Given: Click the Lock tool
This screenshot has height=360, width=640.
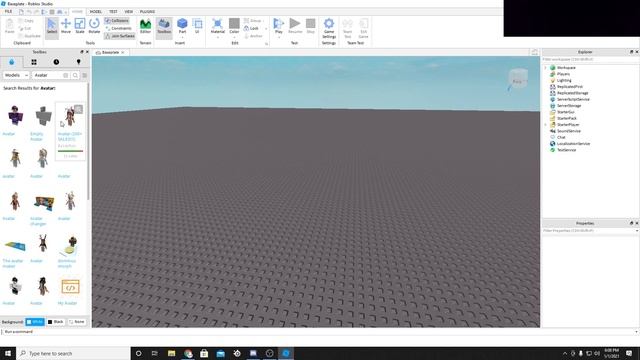Looking at the screenshot, I should [251, 28].
